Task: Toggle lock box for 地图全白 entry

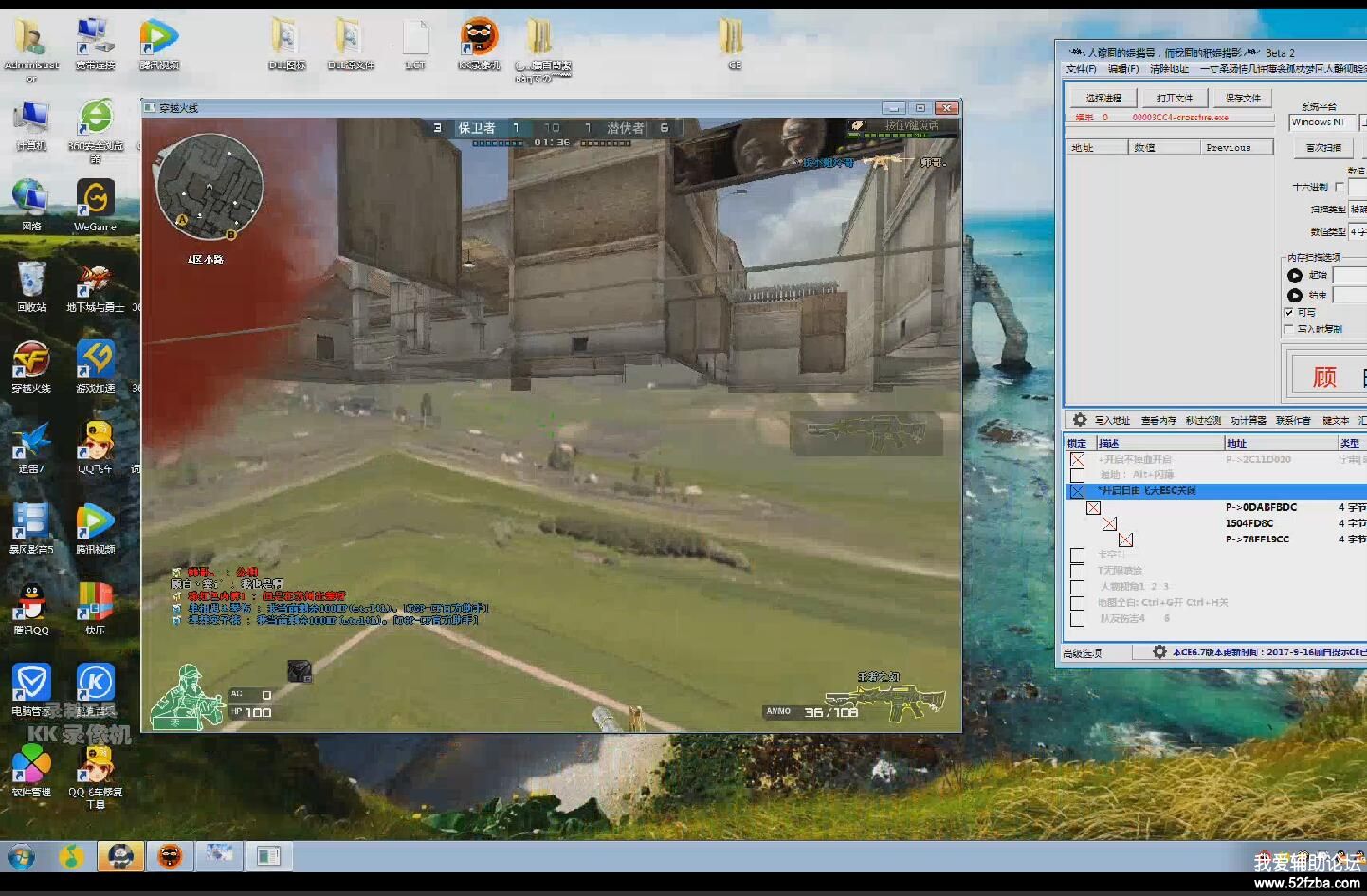Action: click(1077, 603)
